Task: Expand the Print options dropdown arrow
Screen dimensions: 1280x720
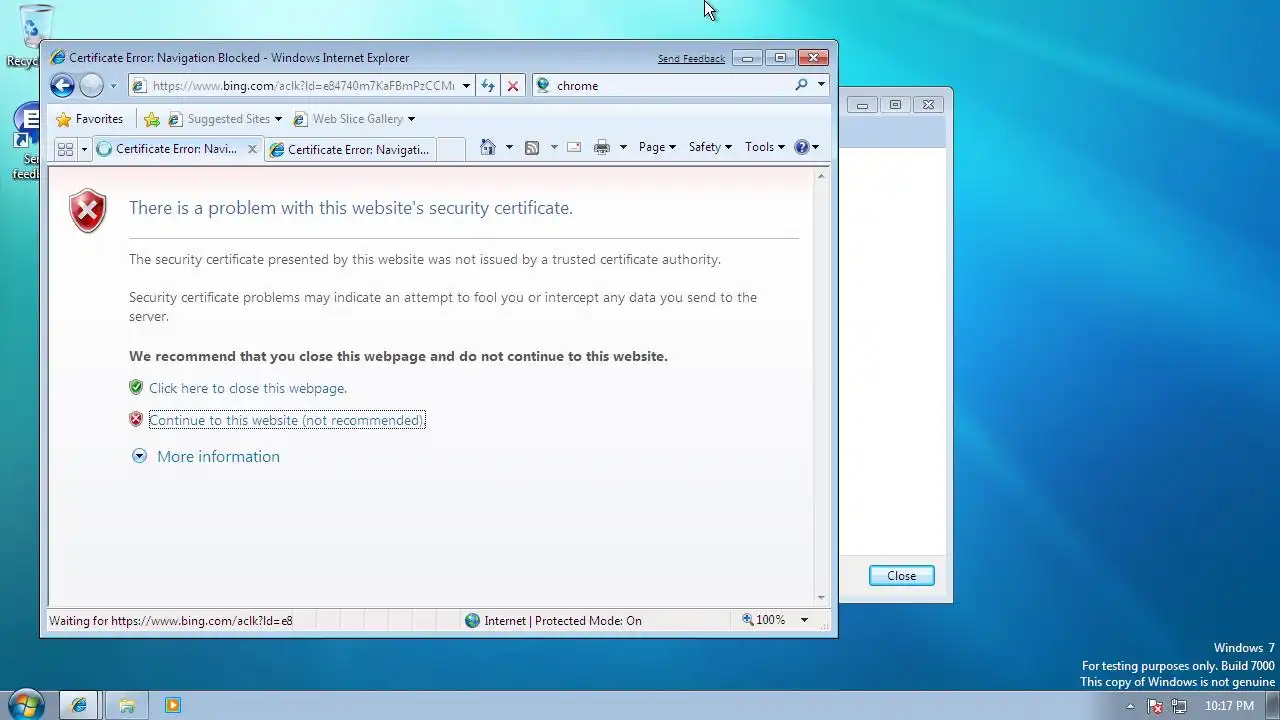Action: [x=623, y=147]
